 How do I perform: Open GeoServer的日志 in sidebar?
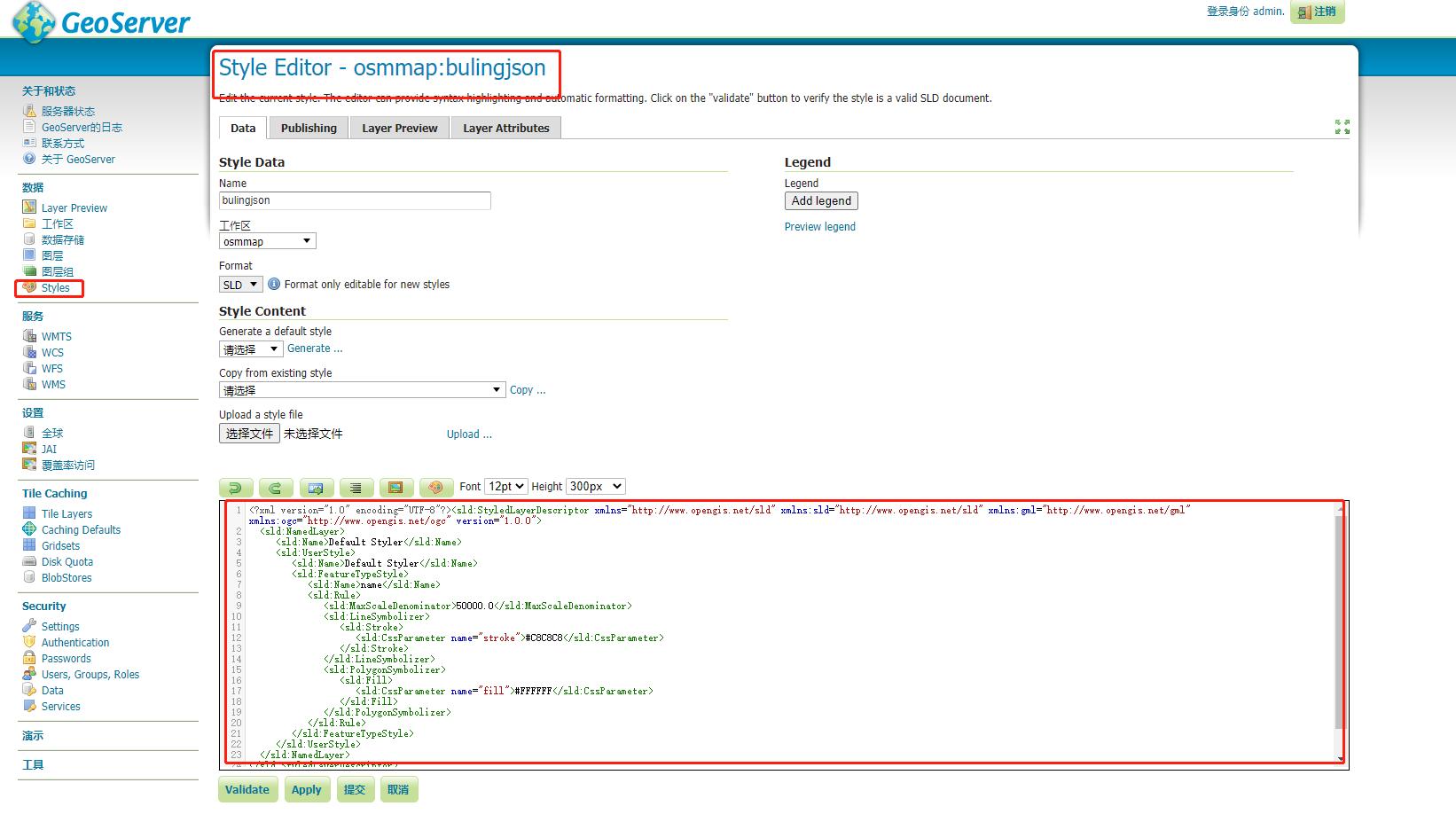point(82,128)
